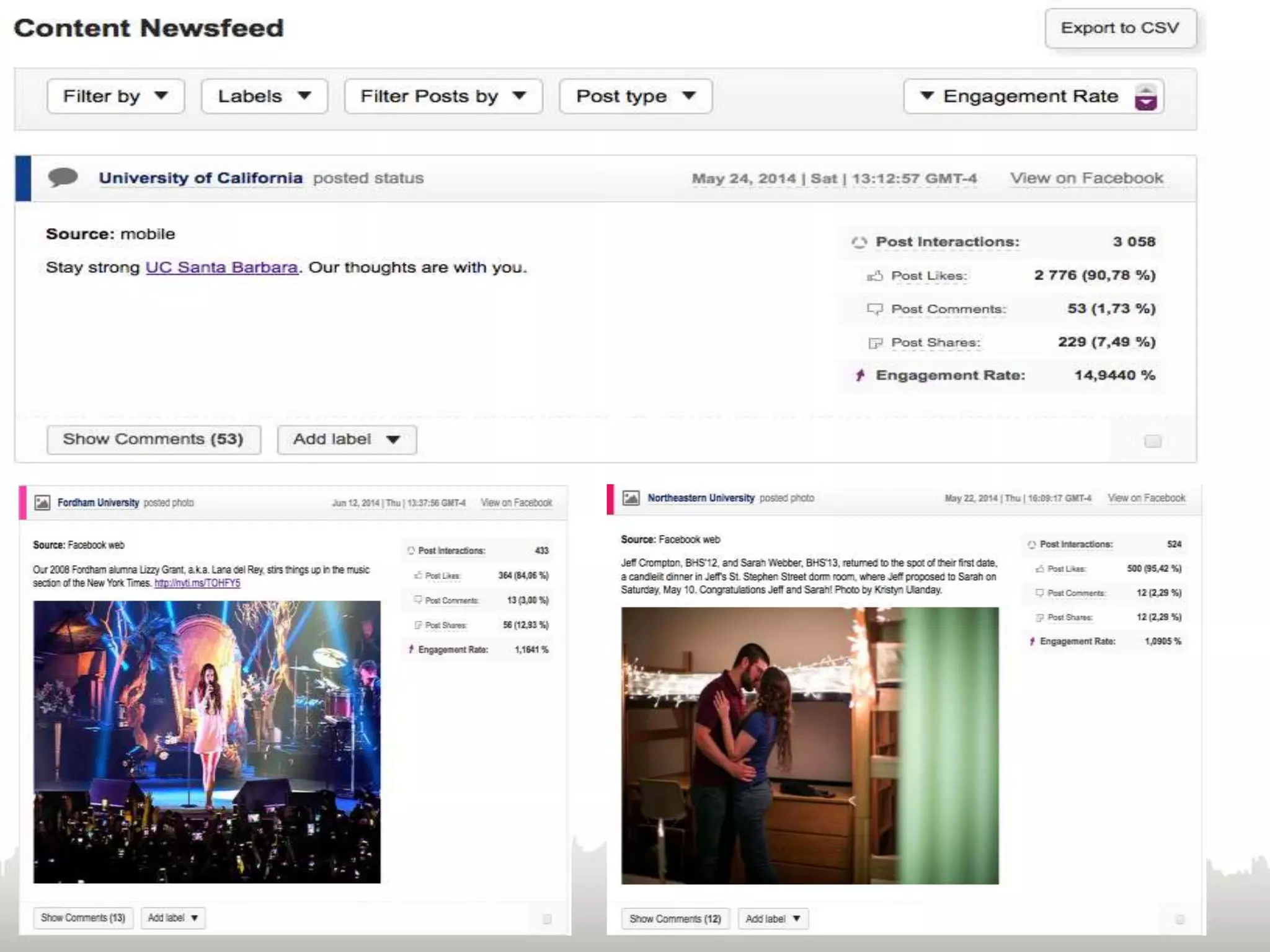Expand the Labels dropdown
Viewport: 1270px width, 952px height.
(x=264, y=96)
